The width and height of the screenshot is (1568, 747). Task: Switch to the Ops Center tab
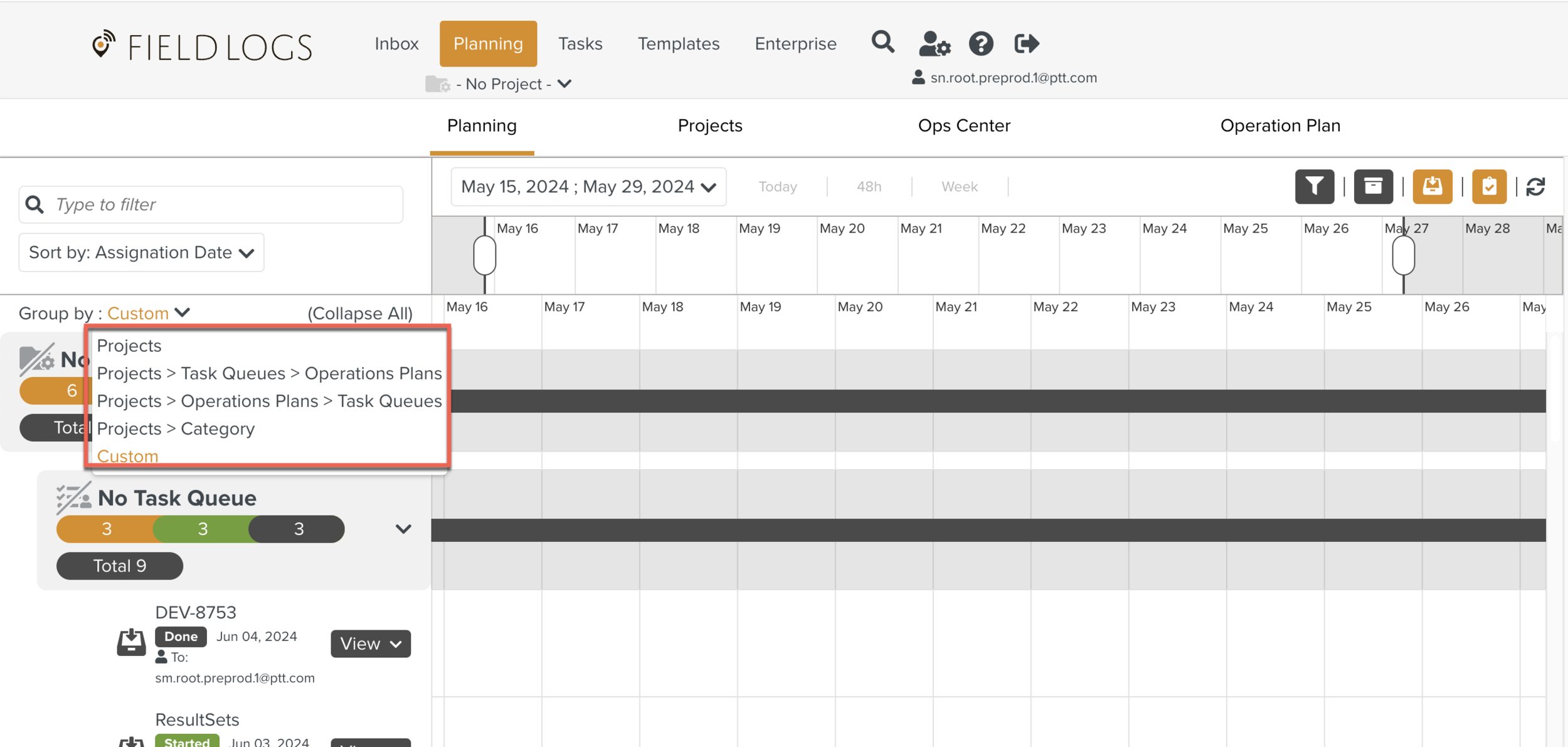pos(963,125)
